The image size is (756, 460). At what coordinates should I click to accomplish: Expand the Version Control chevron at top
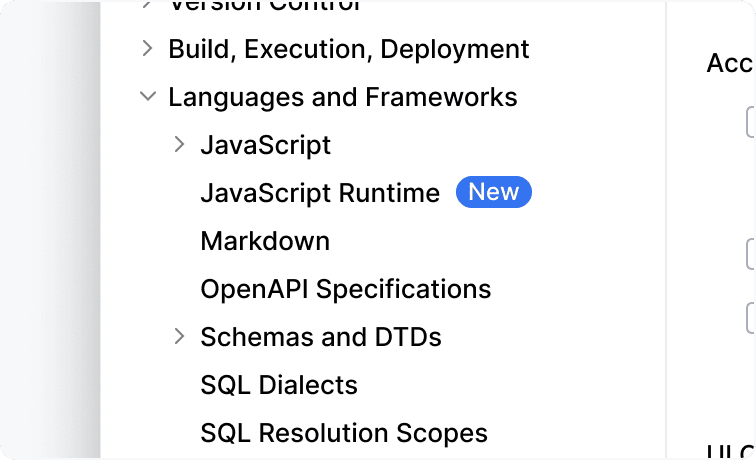click(x=147, y=5)
